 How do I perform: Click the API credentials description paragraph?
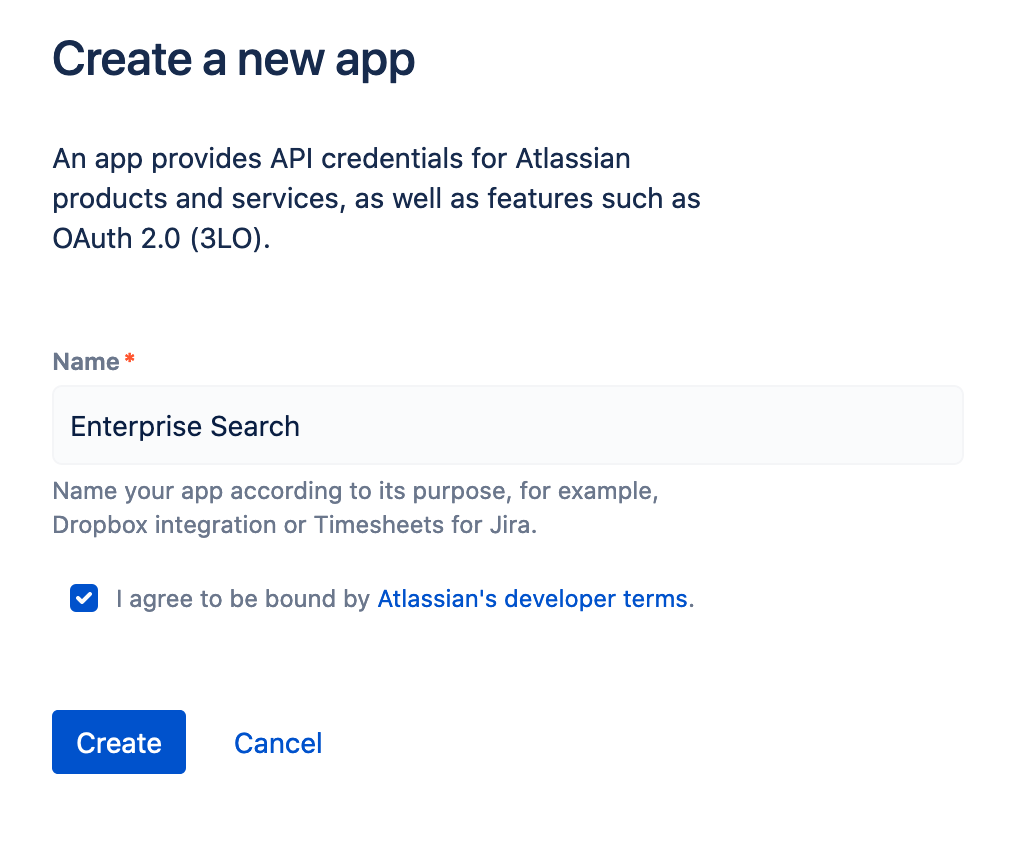pyautogui.click(x=376, y=198)
